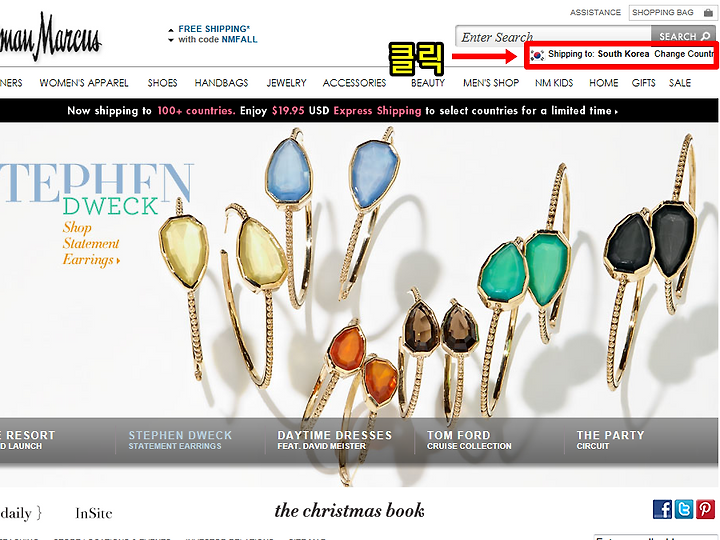Open the Assistance link
720x540 pixels.
pyautogui.click(x=595, y=12)
